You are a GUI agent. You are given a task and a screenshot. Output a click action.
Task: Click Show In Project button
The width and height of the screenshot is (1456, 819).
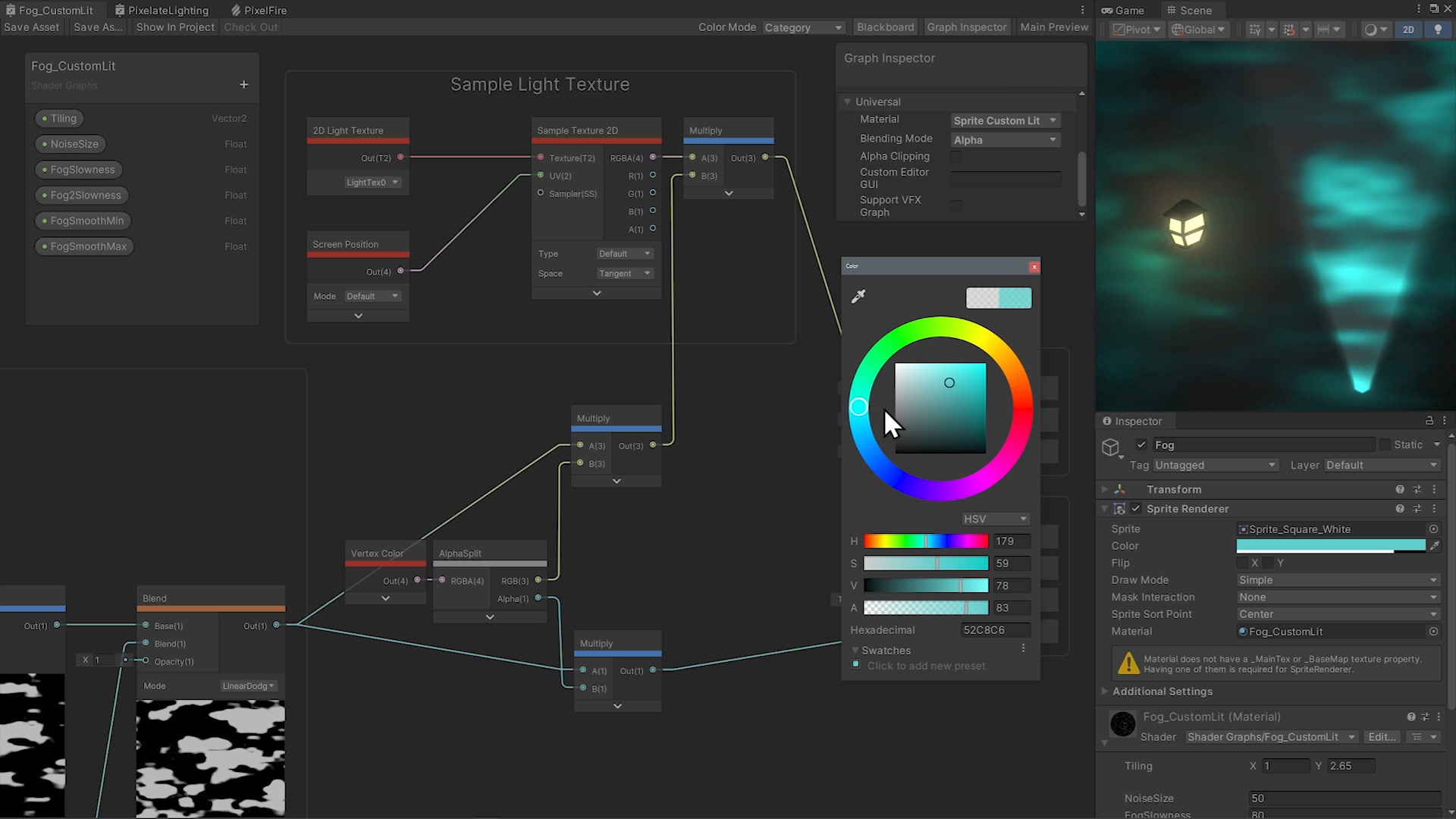[175, 27]
